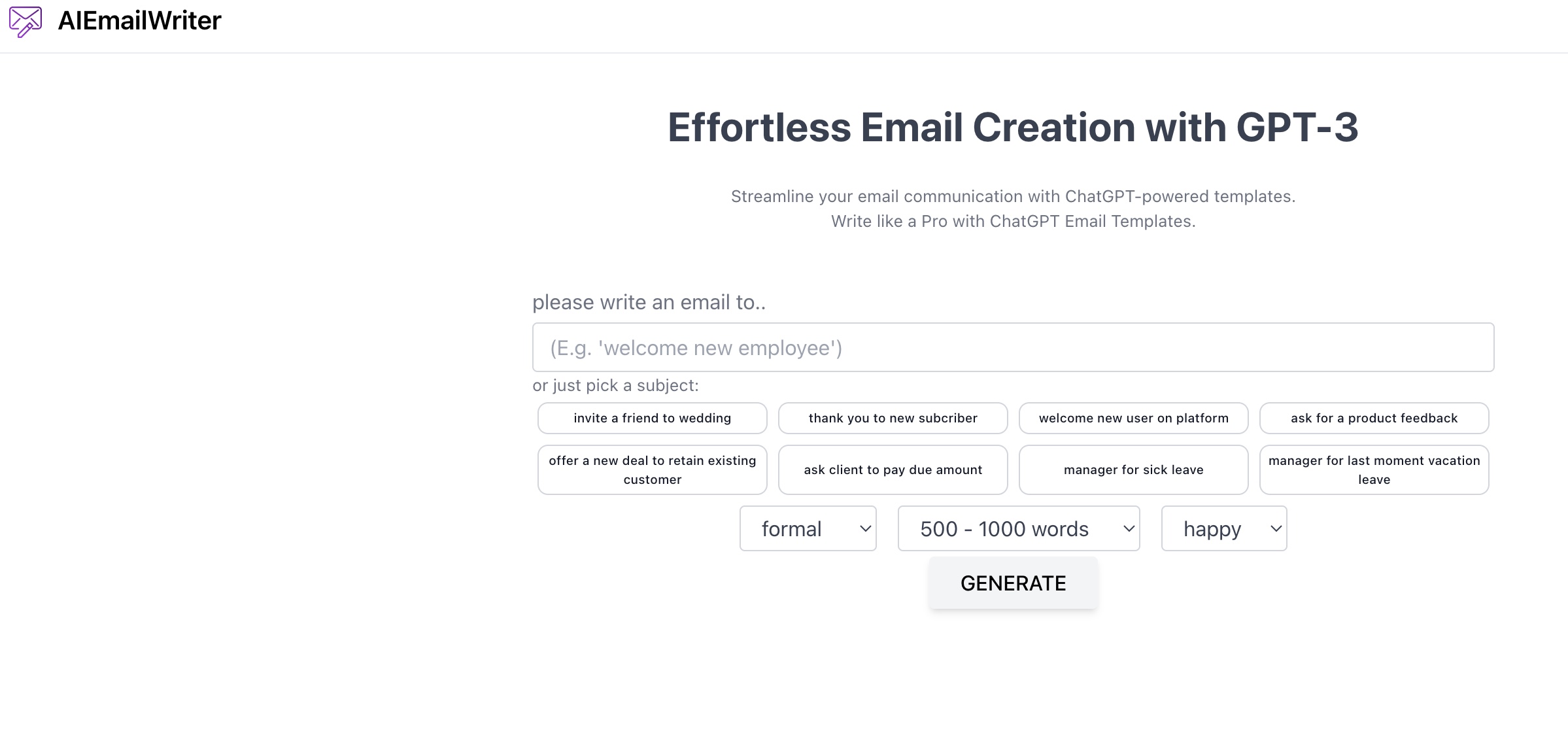Select 'manager for last moment vacation leave'
The height and width of the screenshot is (735, 1568).
point(1374,470)
